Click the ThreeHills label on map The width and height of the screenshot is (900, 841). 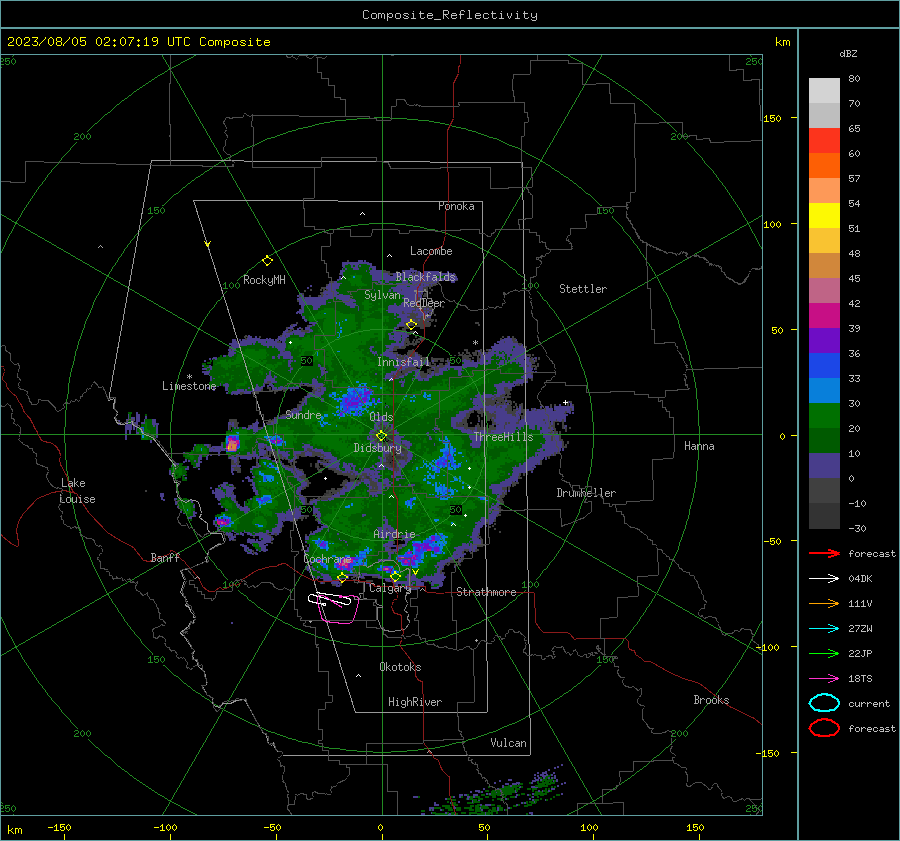click(503, 437)
